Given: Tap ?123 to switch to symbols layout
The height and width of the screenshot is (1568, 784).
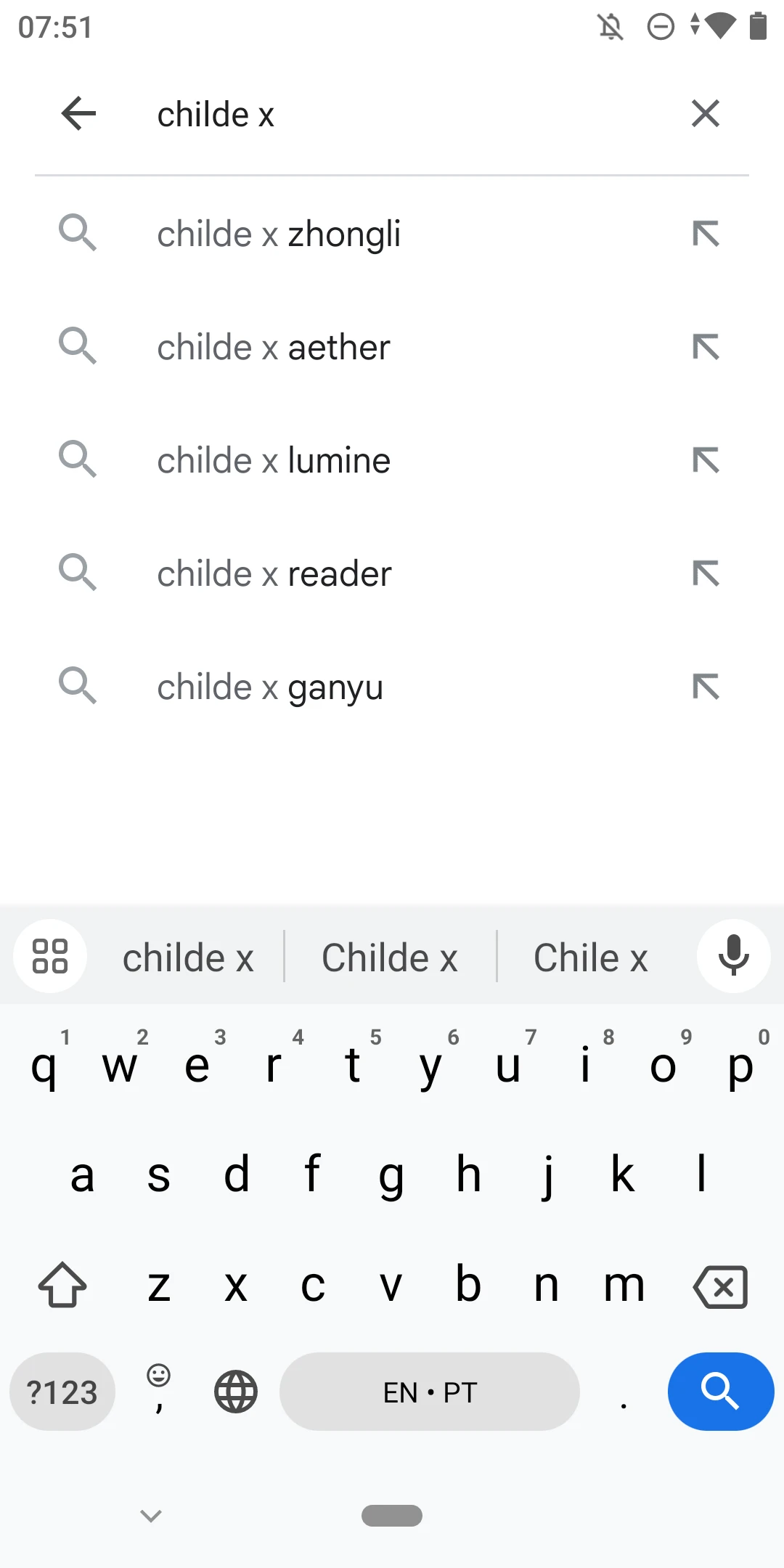Looking at the screenshot, I should click(62, 1392).
